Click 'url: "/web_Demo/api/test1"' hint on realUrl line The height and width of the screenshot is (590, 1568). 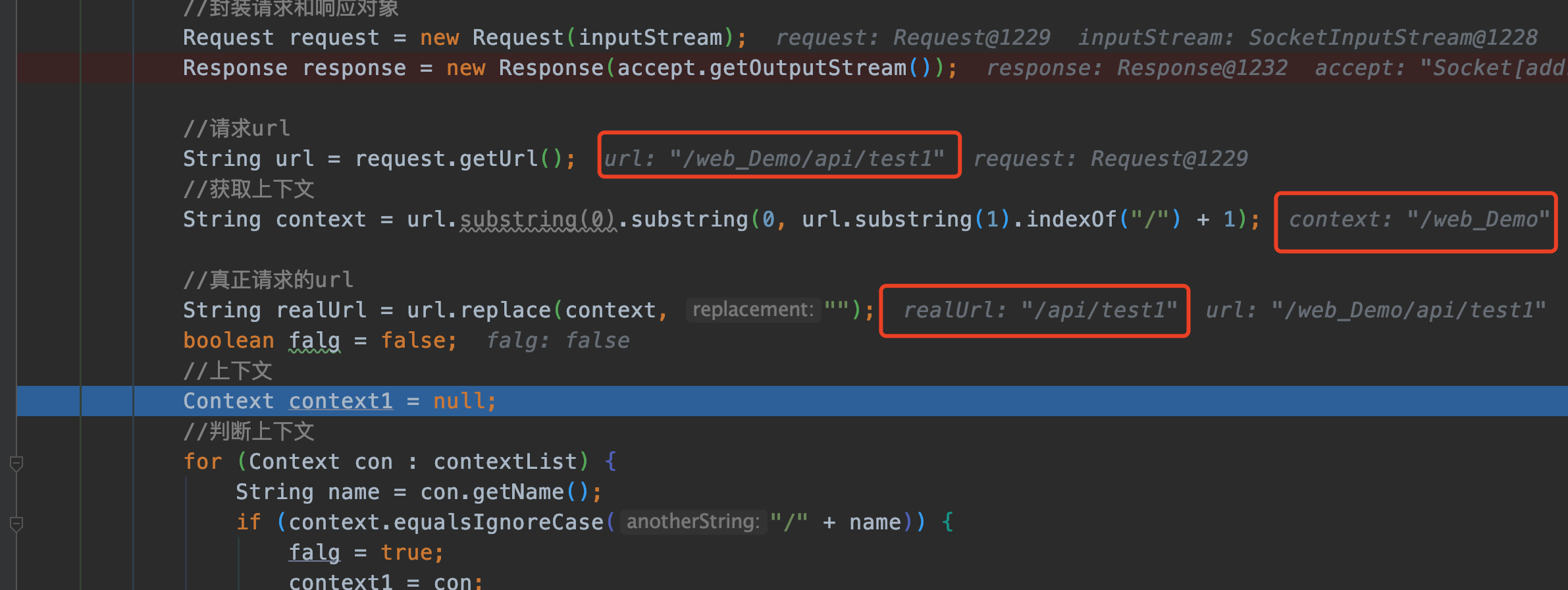(1376, 310)
